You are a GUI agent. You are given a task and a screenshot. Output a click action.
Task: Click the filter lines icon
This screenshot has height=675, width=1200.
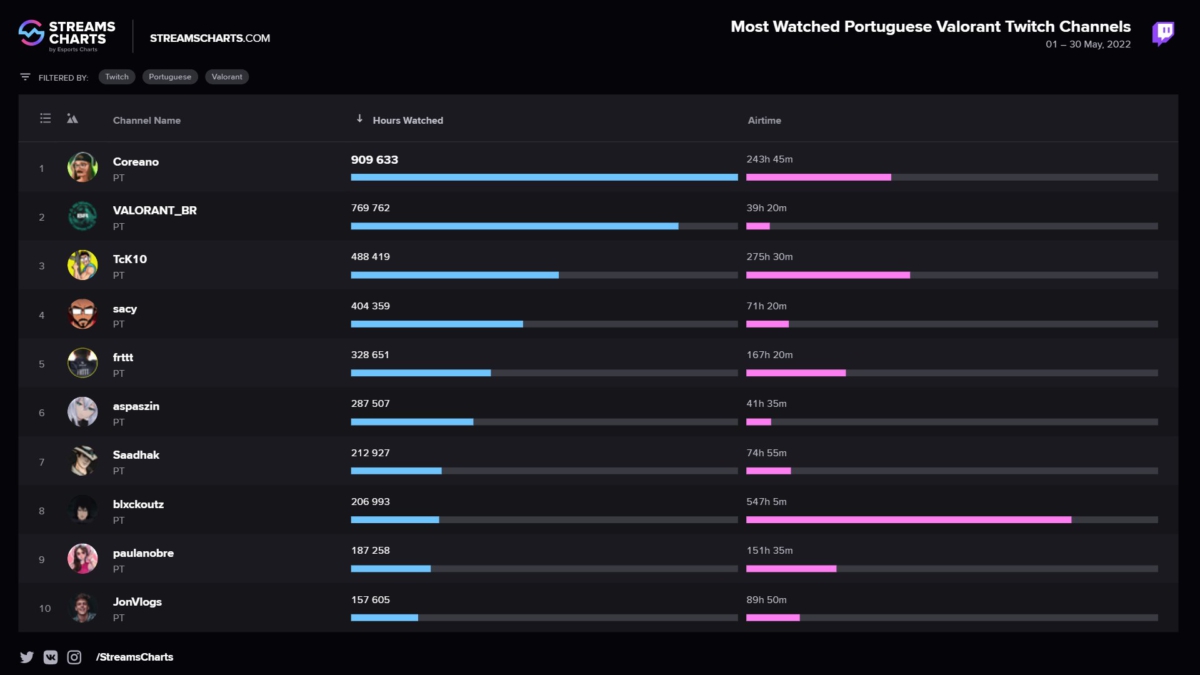click(25, 77)
